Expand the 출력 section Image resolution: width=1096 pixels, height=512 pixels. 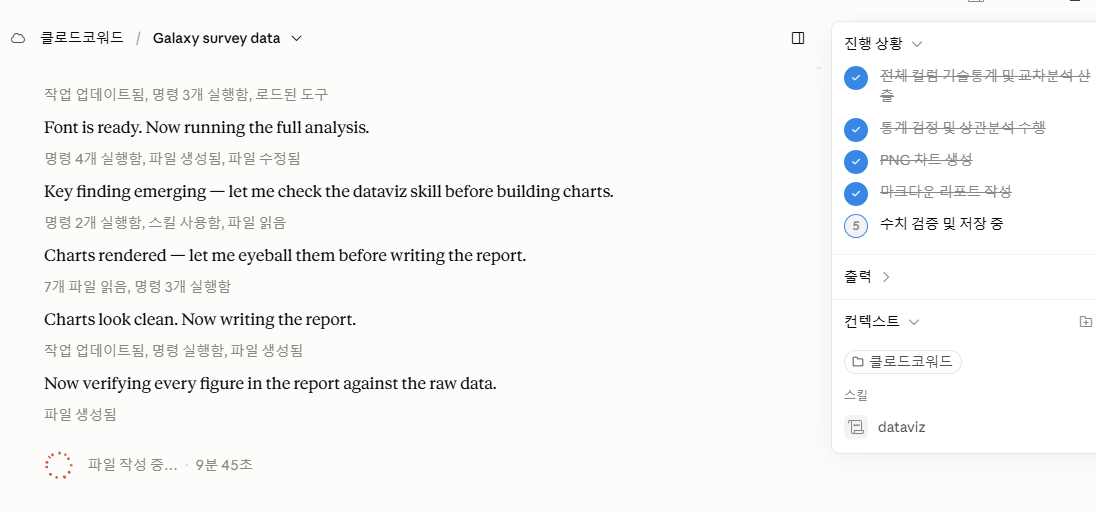(867, 277)
